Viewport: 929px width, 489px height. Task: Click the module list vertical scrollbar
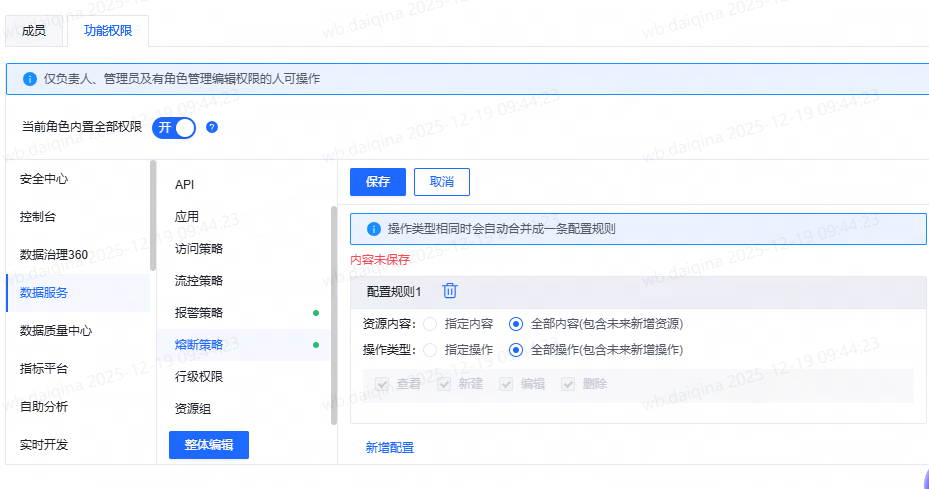coord(153,216)
